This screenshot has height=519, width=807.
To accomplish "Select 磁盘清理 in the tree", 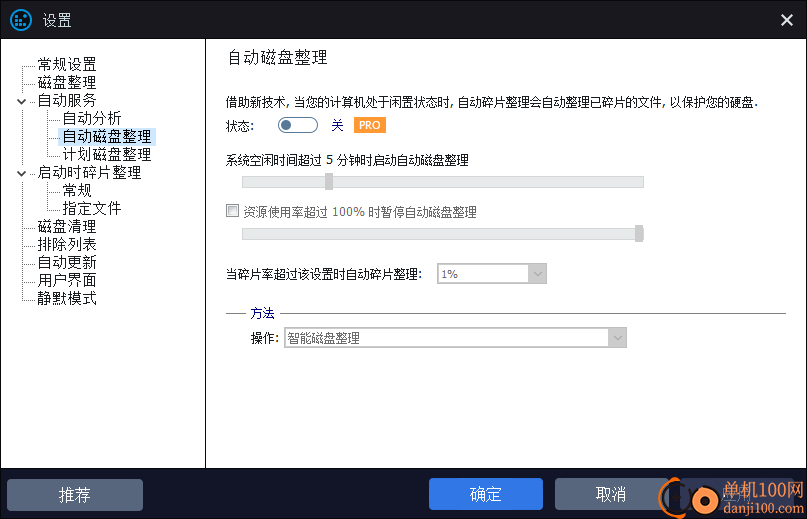I will (67, 227).
